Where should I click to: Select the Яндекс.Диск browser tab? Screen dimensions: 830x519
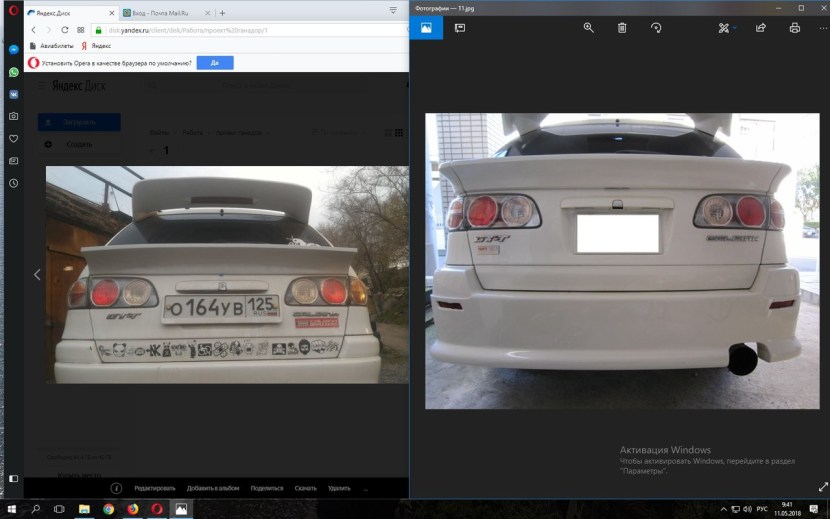tap(67, 13)
